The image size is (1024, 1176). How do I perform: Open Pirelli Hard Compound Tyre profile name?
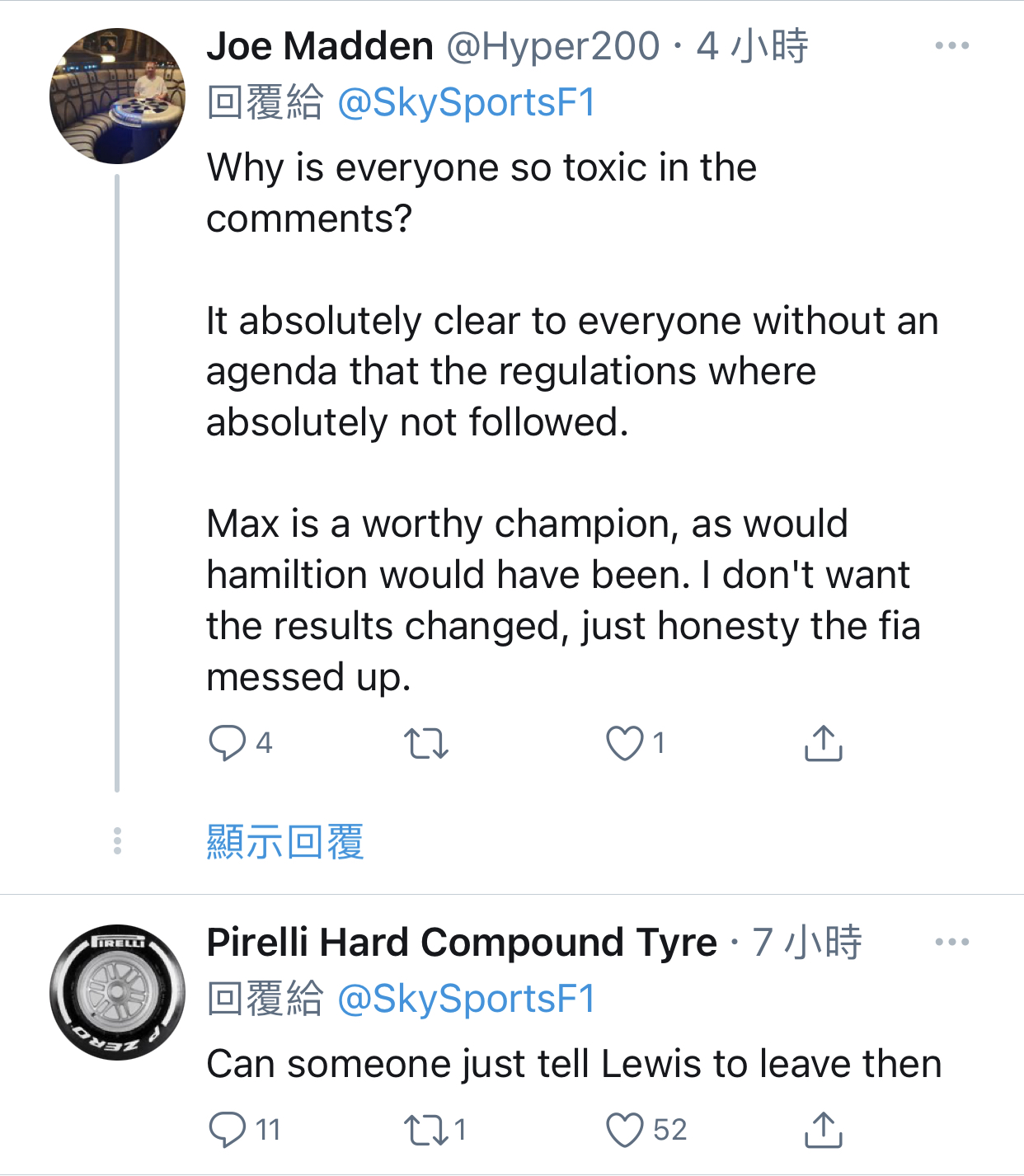point(462,942)
